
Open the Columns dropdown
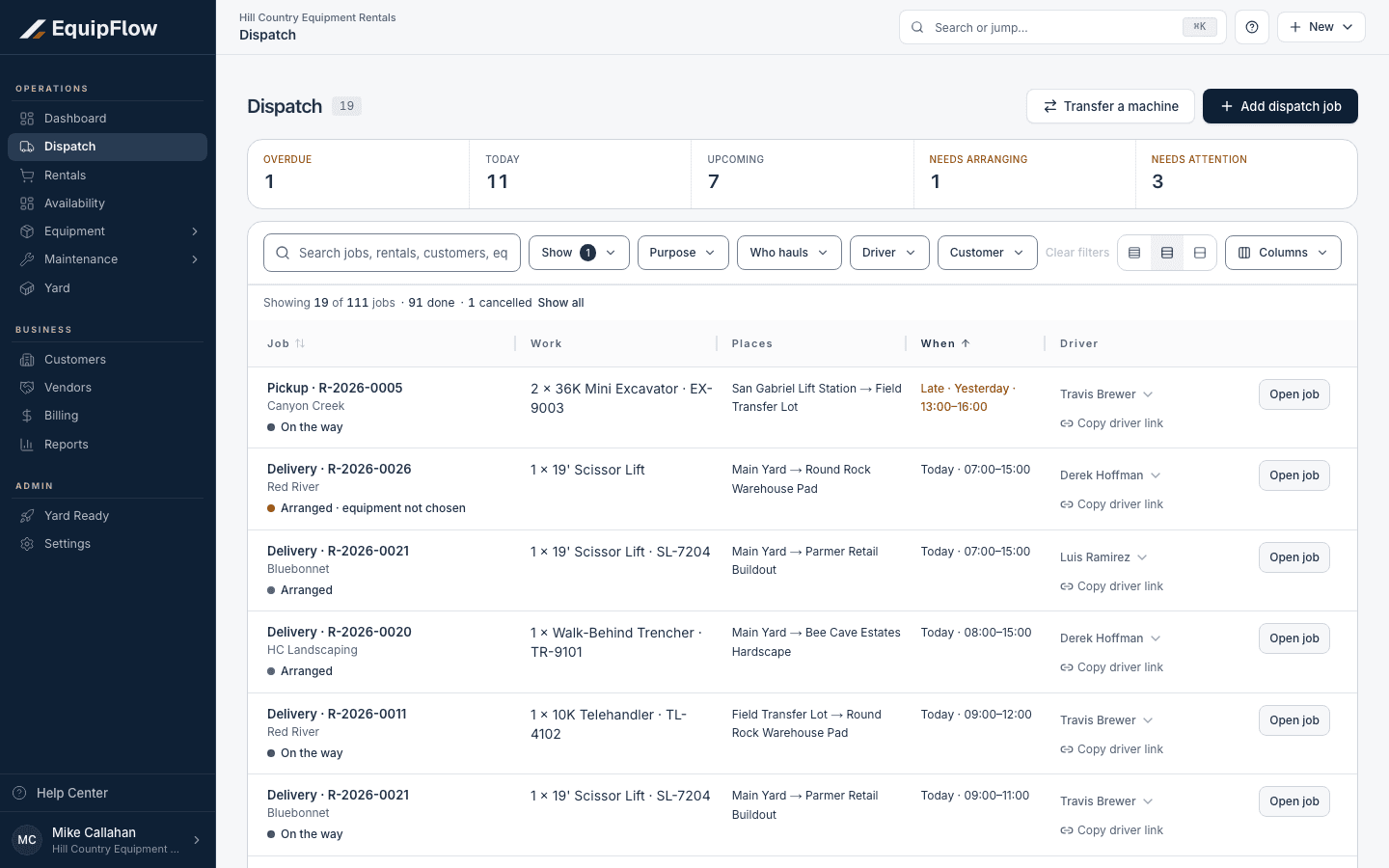pos(1283,253)
